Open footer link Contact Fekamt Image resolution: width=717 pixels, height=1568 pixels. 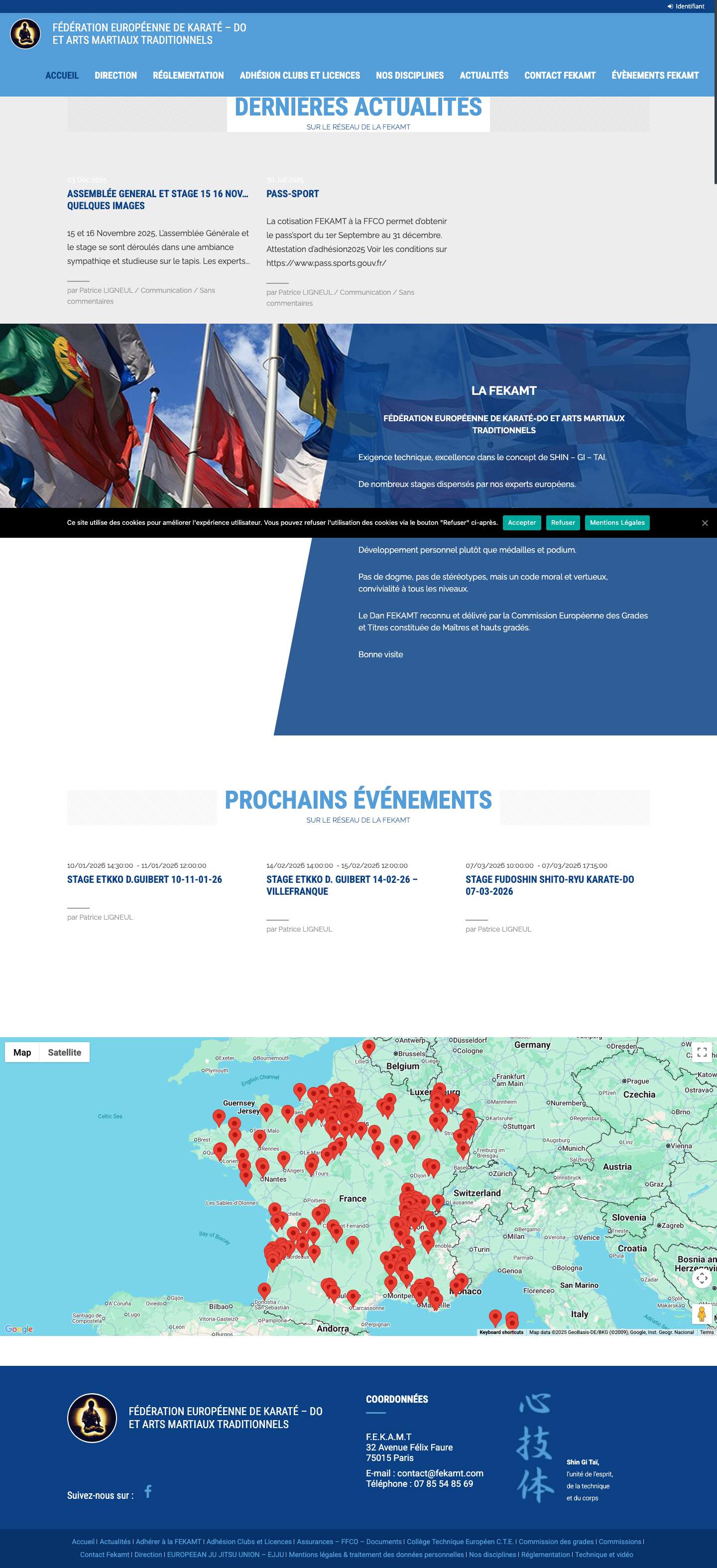[105, 1555]
